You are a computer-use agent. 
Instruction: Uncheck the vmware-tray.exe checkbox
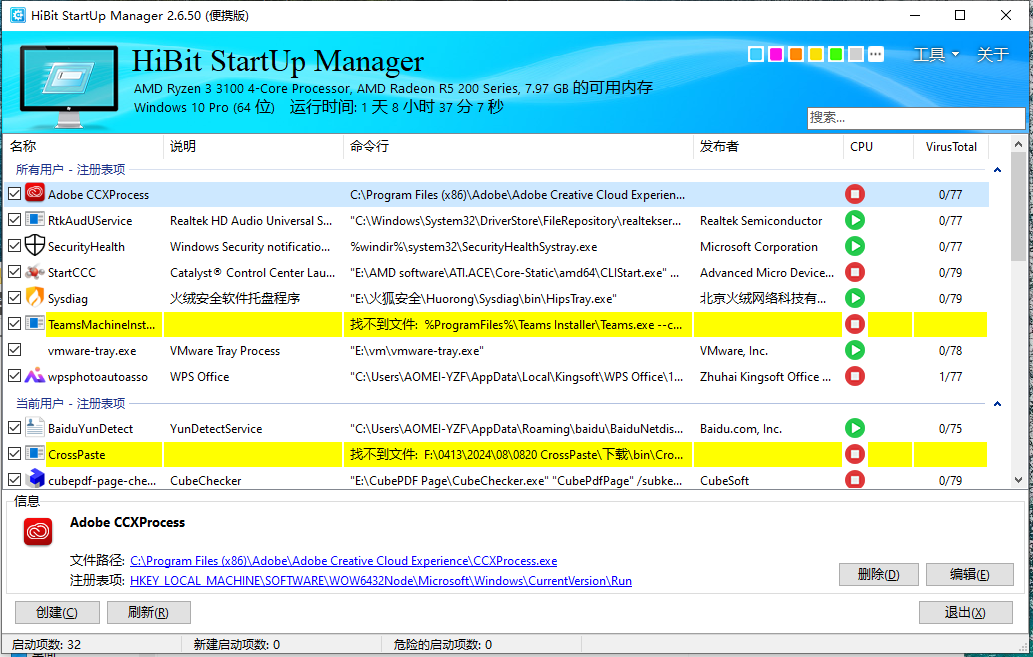[15, 350]
